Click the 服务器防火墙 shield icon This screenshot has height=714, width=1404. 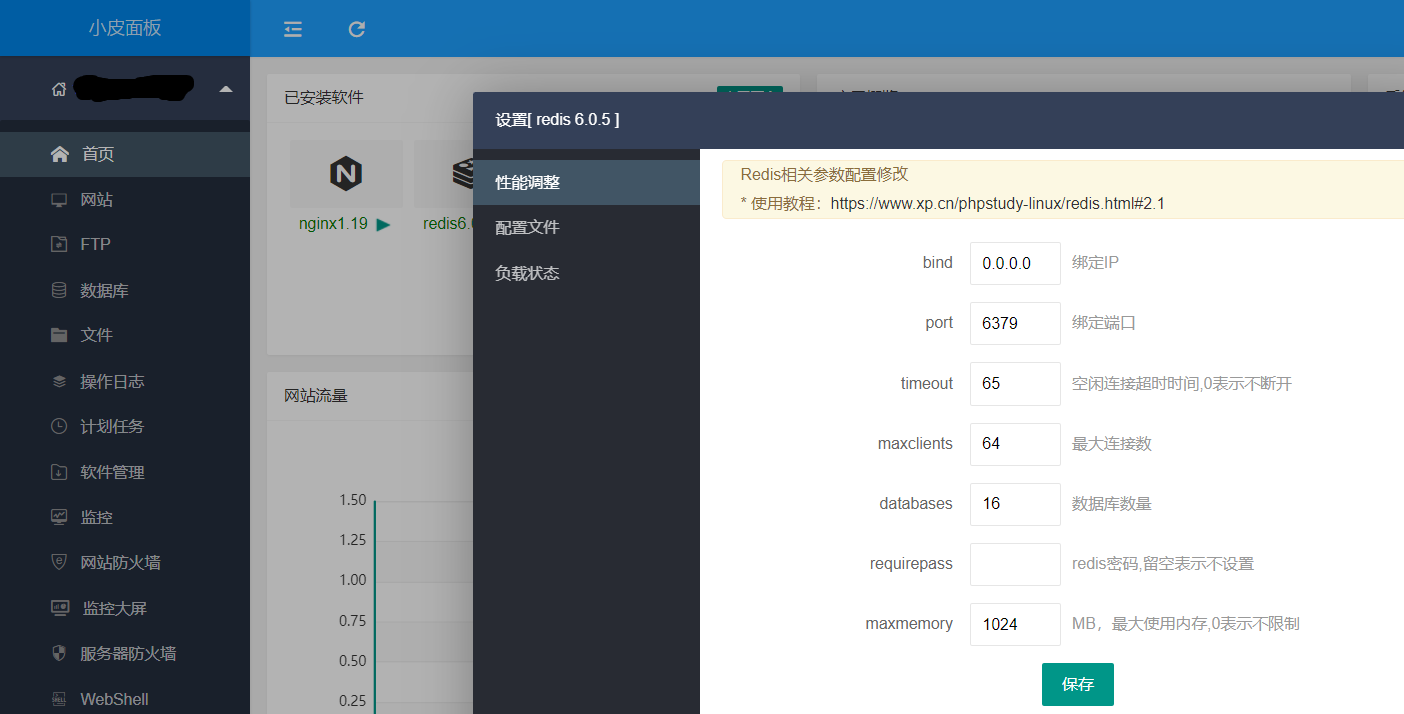point(59,653)
